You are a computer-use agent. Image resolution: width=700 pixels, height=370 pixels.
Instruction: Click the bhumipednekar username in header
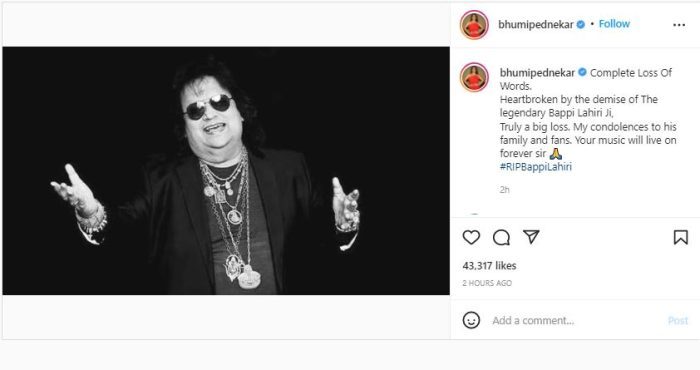(x=536, y=25)
